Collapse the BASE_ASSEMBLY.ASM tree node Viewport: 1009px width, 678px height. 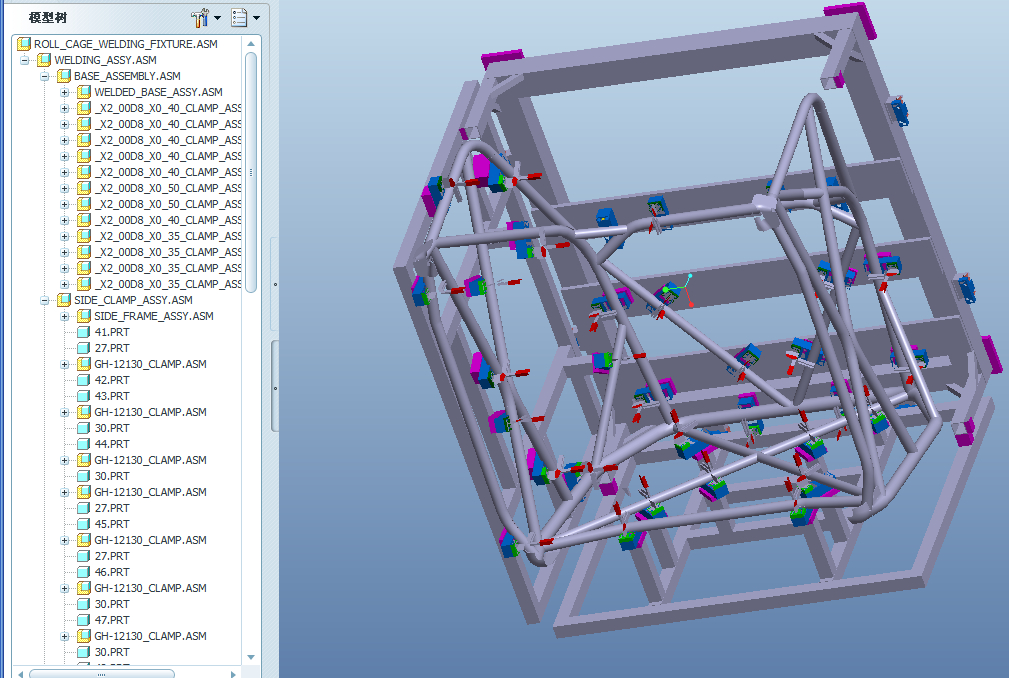44,76
